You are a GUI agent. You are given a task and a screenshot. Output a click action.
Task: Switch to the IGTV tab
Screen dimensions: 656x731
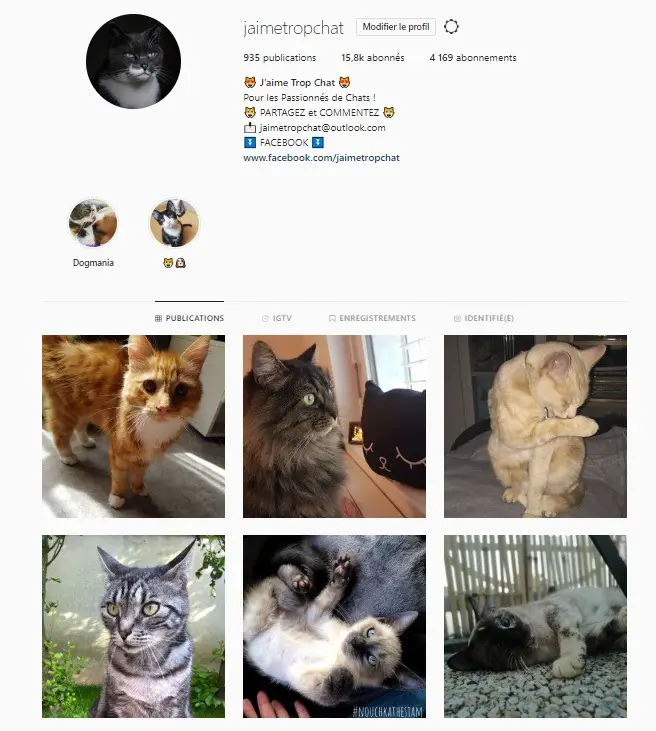click(277, 318)
